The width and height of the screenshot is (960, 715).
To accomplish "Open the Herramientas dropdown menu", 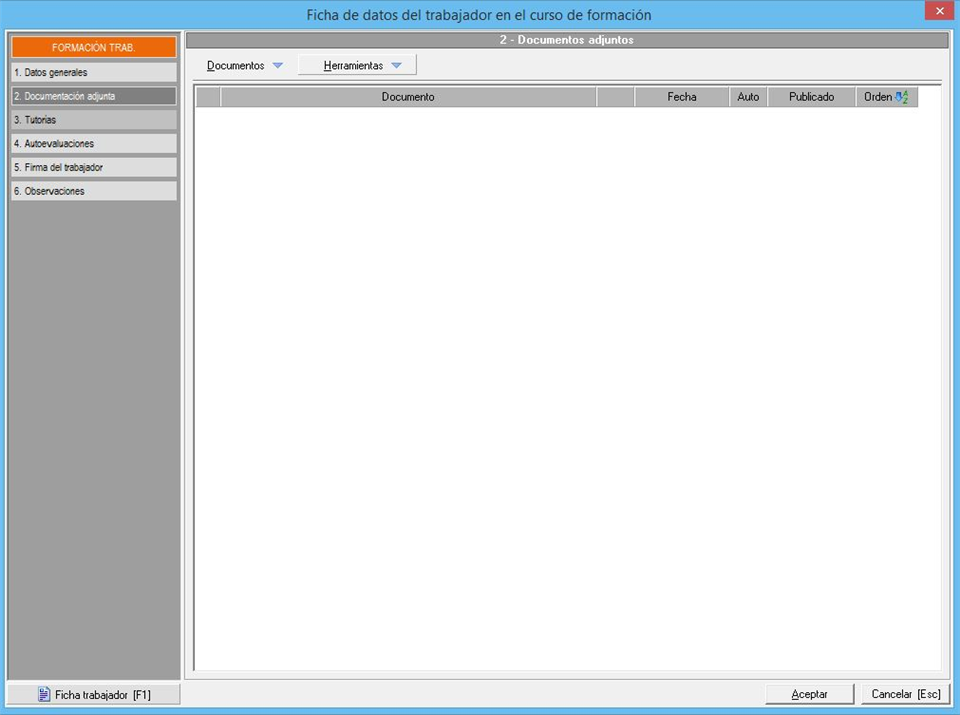I will (x=357, y=65).
